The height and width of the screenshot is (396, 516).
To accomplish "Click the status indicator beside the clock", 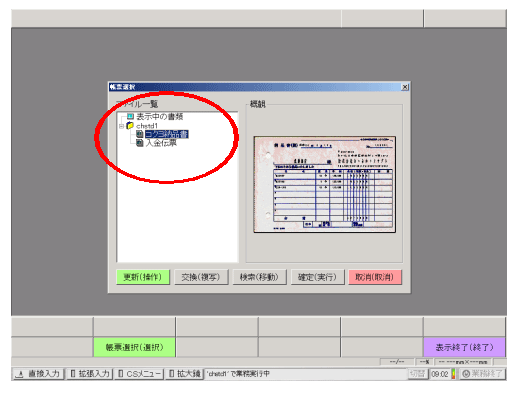I will click(x=453, y=374).
